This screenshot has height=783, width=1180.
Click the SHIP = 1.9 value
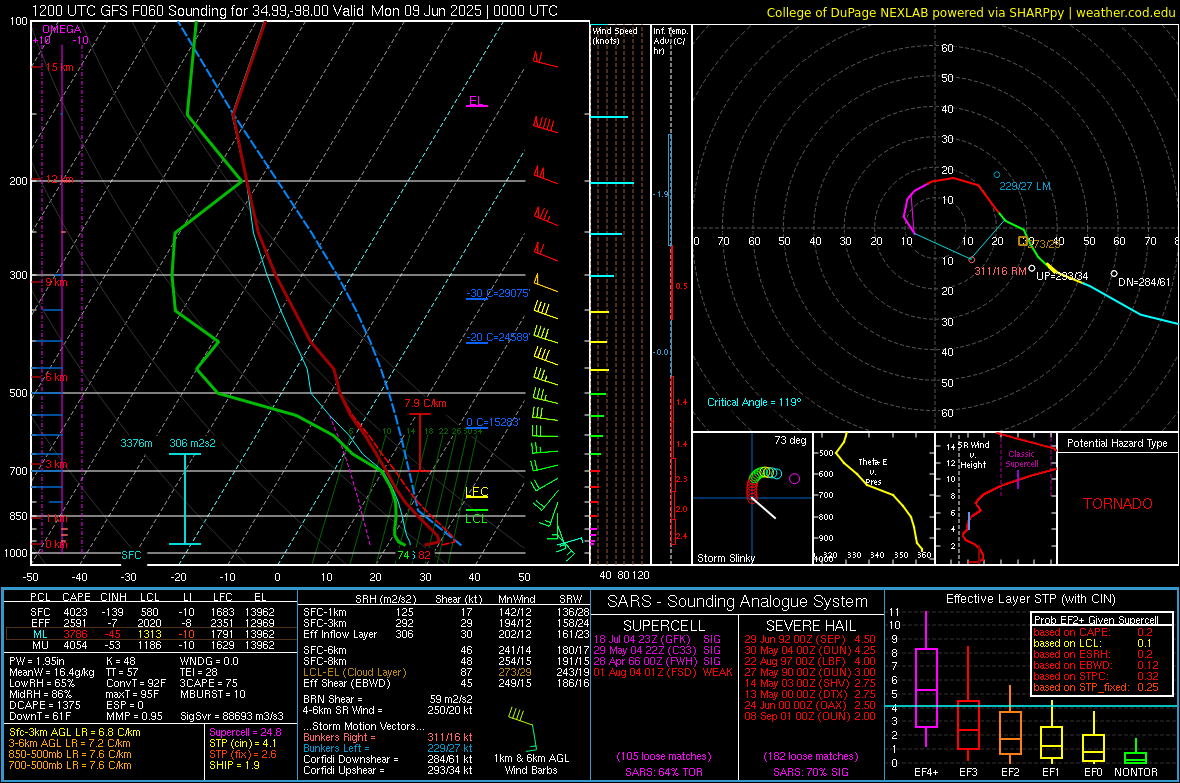click(x=234, y=765)
